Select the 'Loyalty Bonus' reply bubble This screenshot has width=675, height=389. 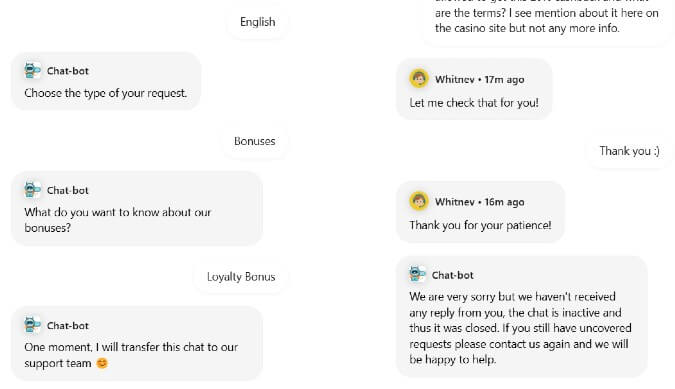[241, 277]
